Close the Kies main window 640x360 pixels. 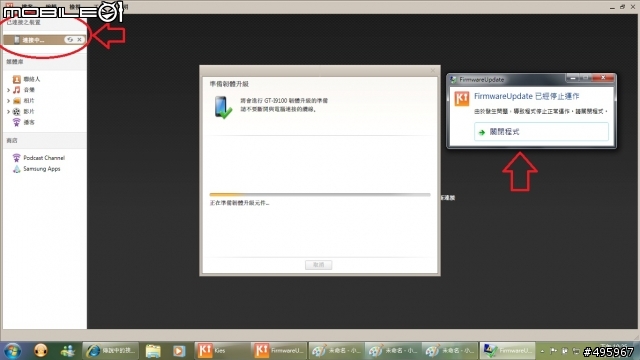pyautogui.click(x=633, y=7)
